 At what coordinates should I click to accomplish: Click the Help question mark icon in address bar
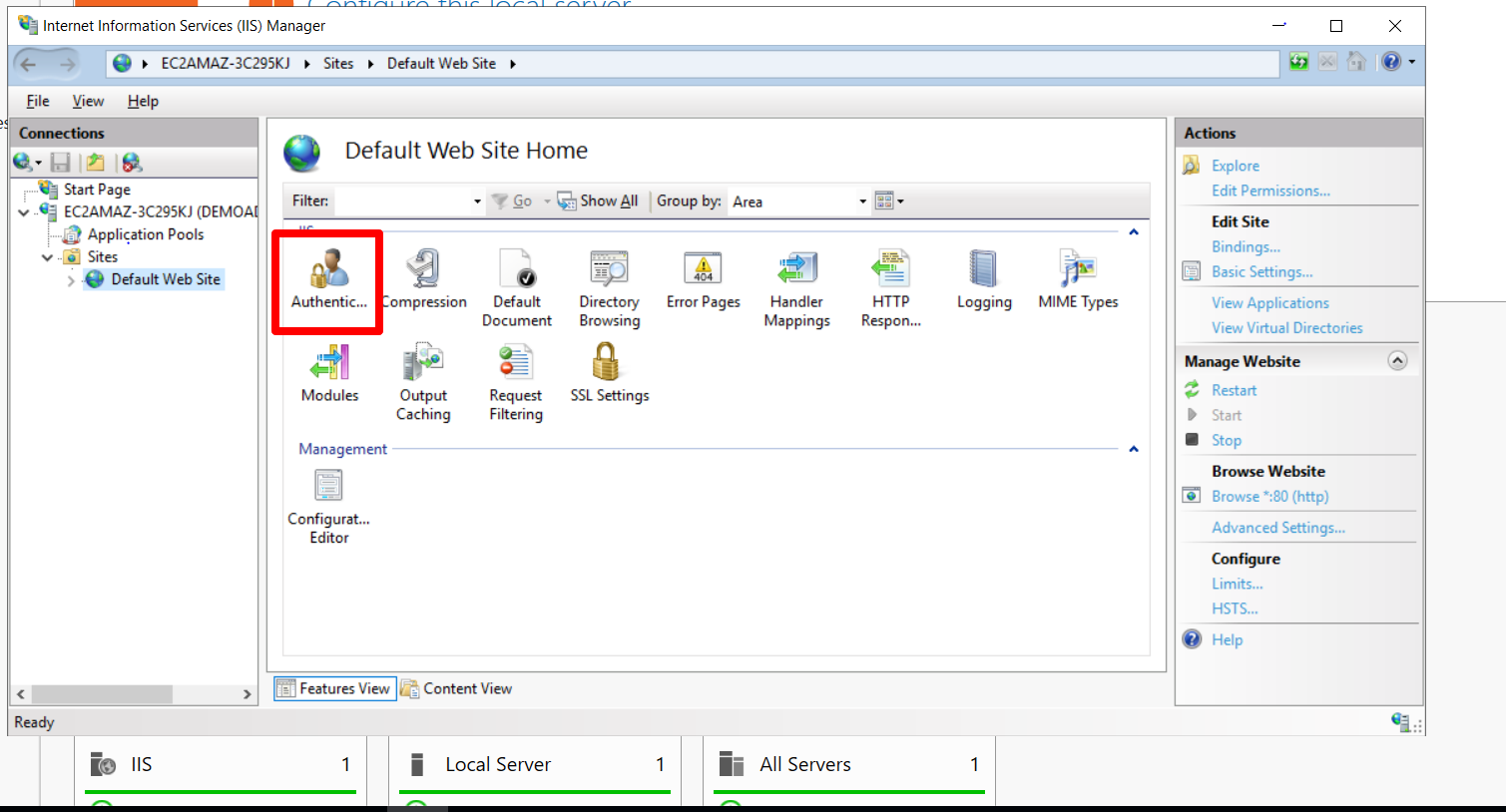pos(1391,62)
